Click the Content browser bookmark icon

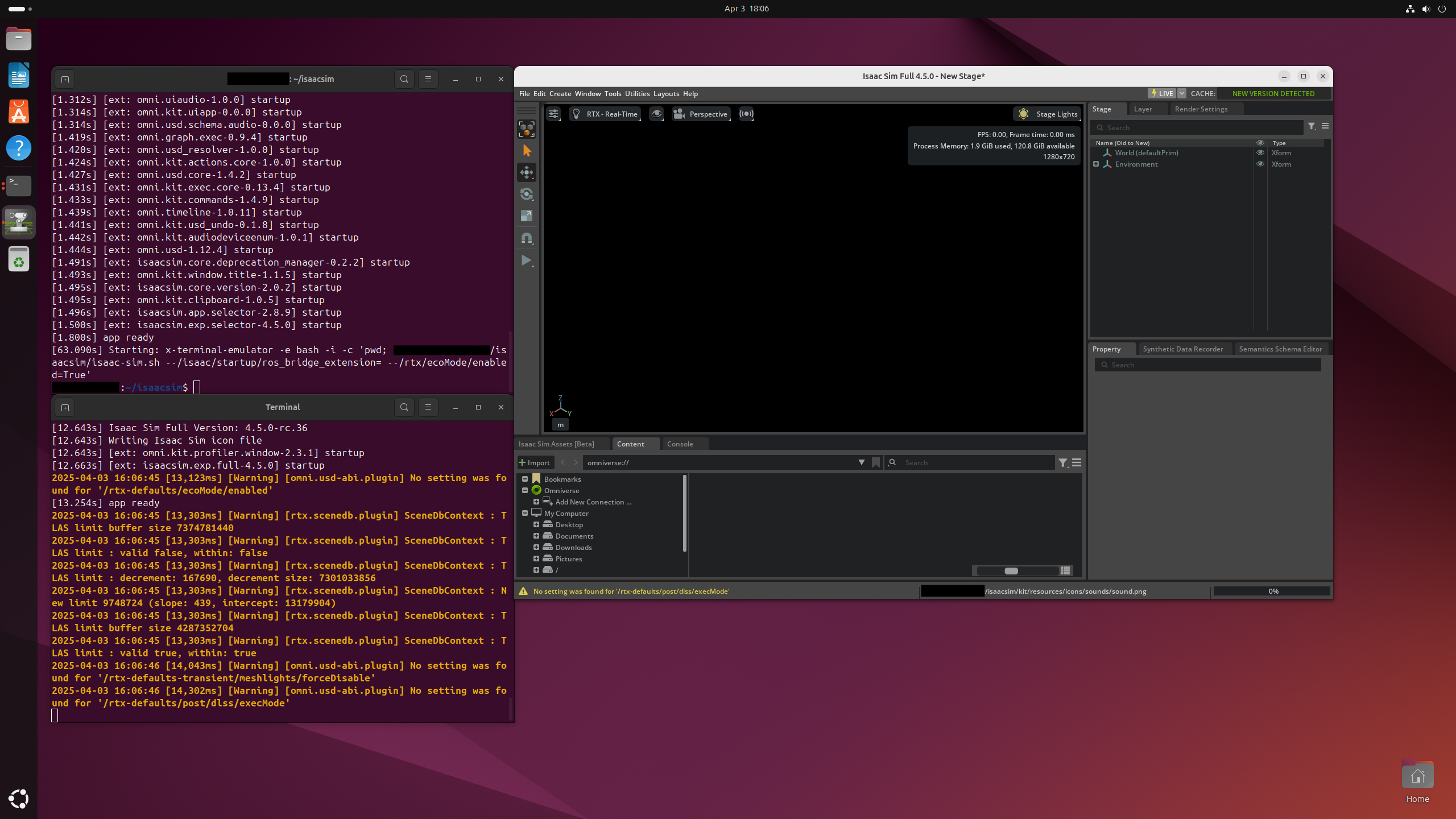click(876, 462)
